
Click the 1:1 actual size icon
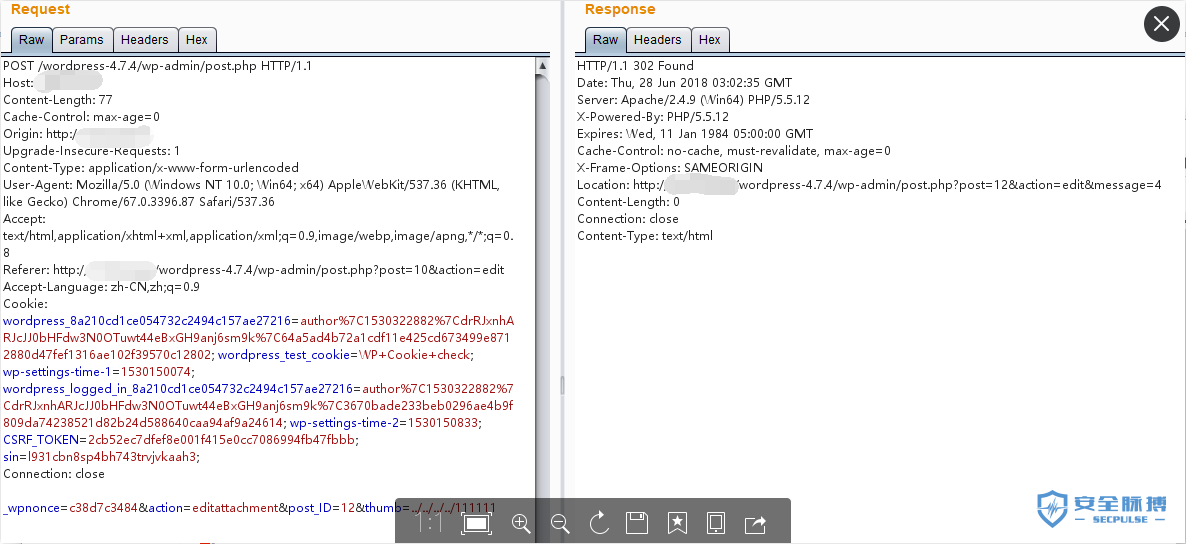pos(430,523)
